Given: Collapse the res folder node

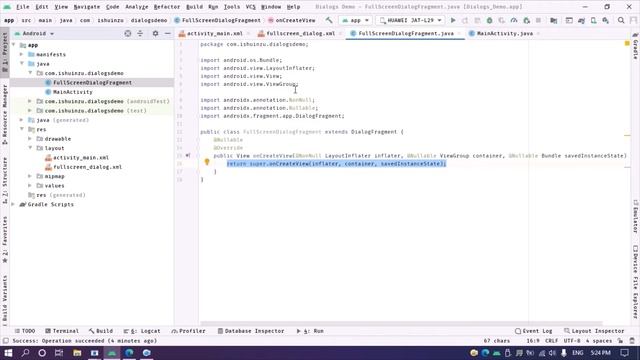Looking at the screenshot, I should [22, 129].
